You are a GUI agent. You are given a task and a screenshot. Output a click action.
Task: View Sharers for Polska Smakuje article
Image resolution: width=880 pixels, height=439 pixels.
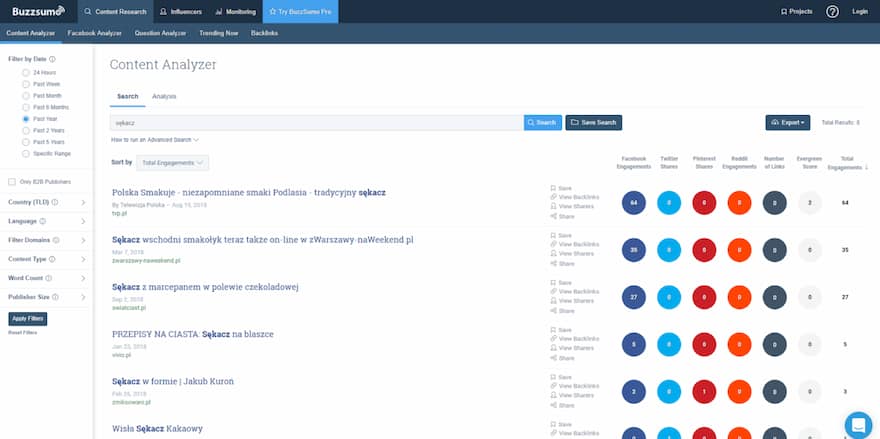(x=572, y=206)
